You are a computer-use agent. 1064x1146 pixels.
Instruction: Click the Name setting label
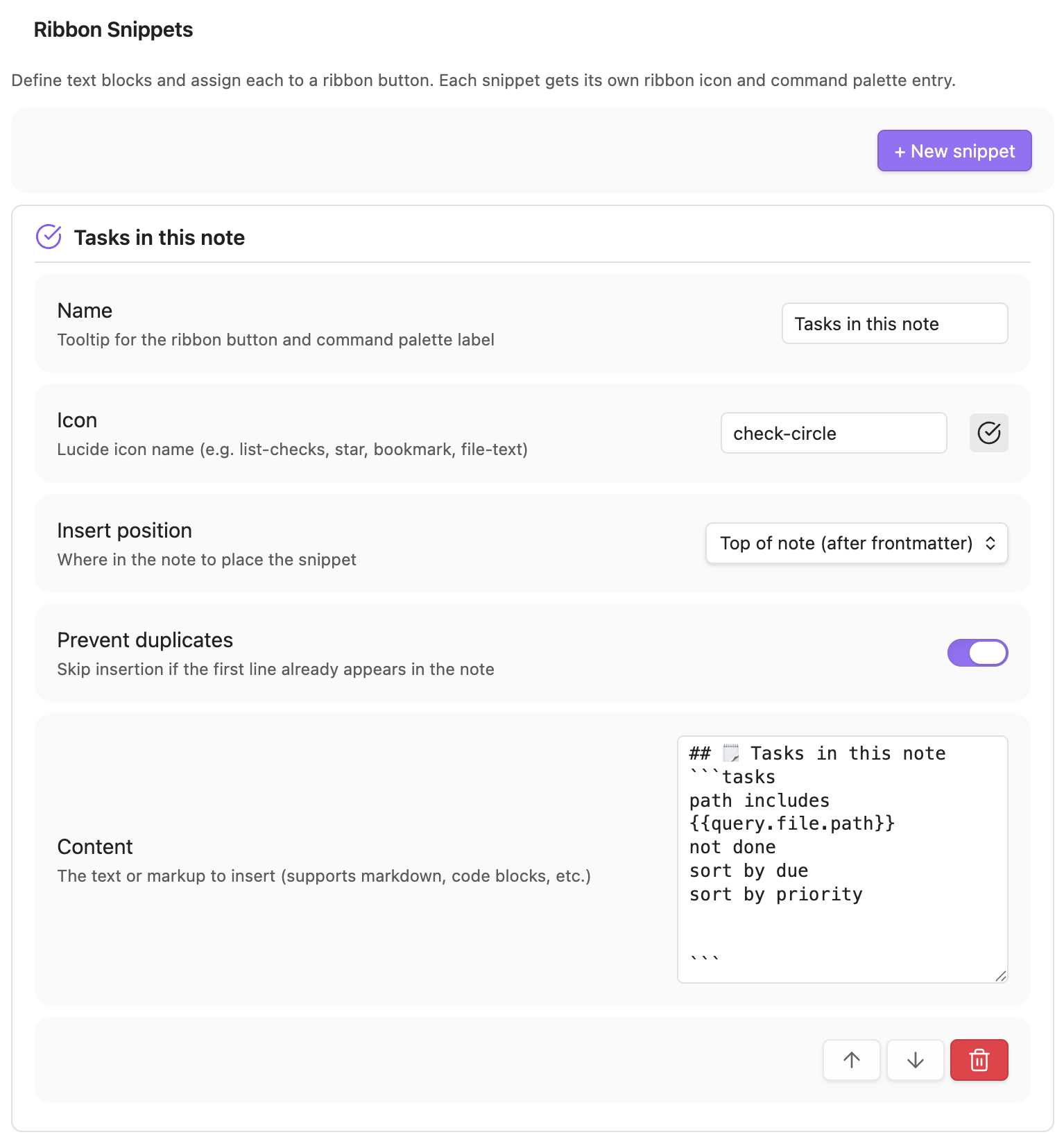(85, 310)
